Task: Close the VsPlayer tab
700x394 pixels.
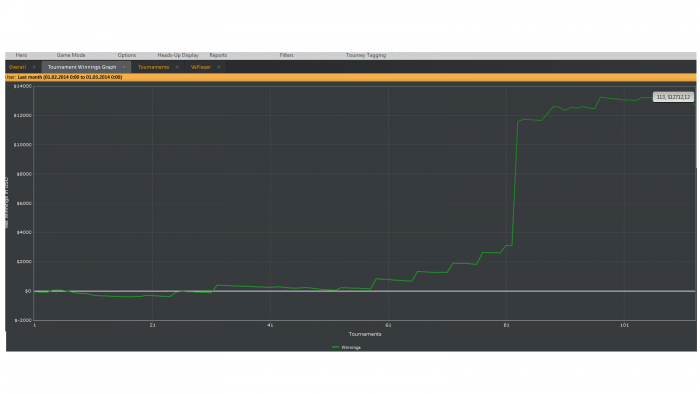Action: pyautogui.click(x=219, y=67)
